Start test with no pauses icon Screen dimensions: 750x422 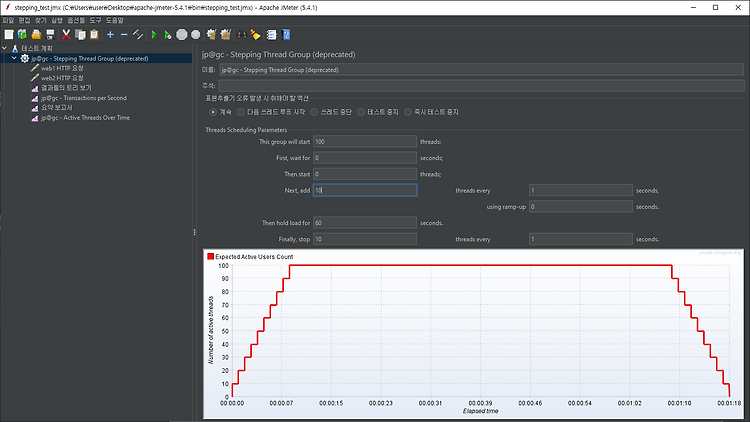pos(167,34)
